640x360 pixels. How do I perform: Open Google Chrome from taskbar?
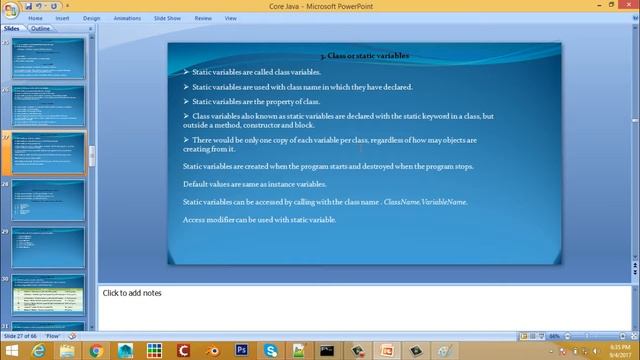(96, 351)
